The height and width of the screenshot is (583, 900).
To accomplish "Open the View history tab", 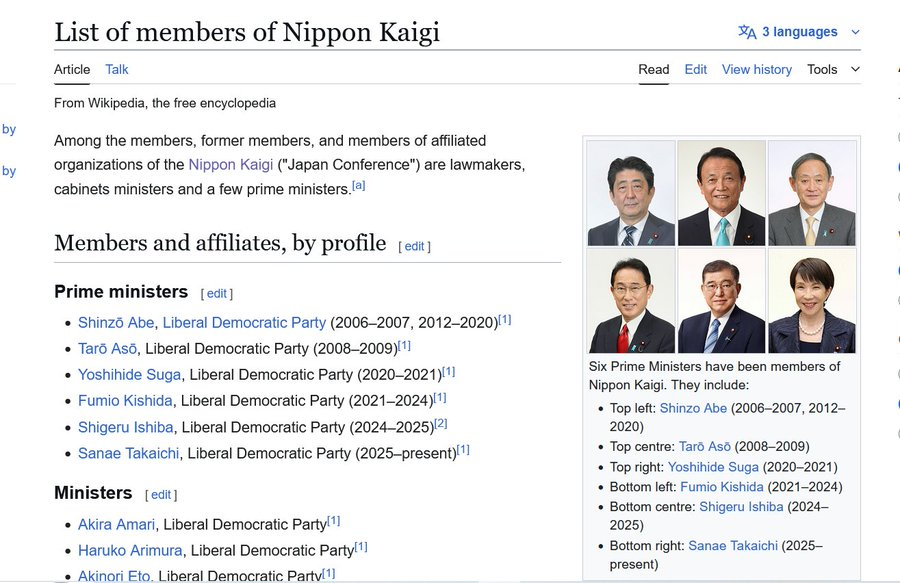I will [757, 69].
